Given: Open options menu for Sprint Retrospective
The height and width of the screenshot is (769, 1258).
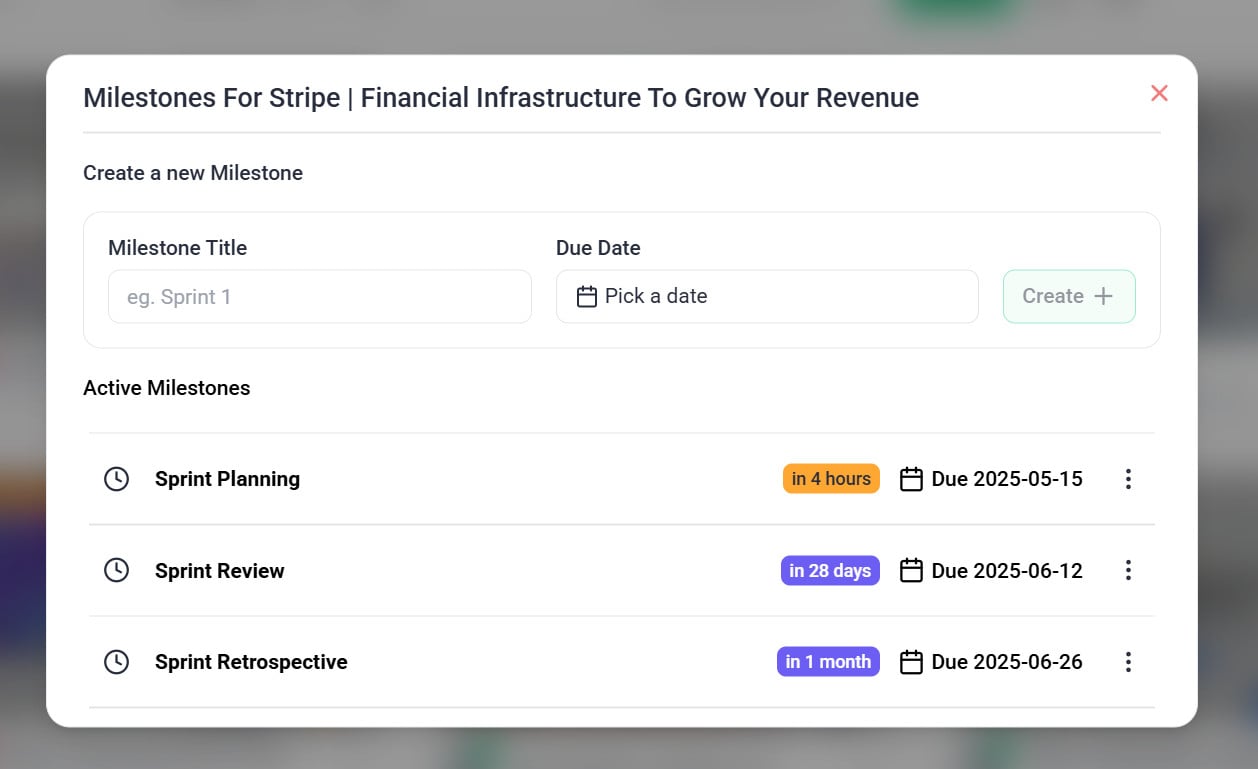Looking at the screenshot, I should pyautogui.click(x=1128, y=662).
